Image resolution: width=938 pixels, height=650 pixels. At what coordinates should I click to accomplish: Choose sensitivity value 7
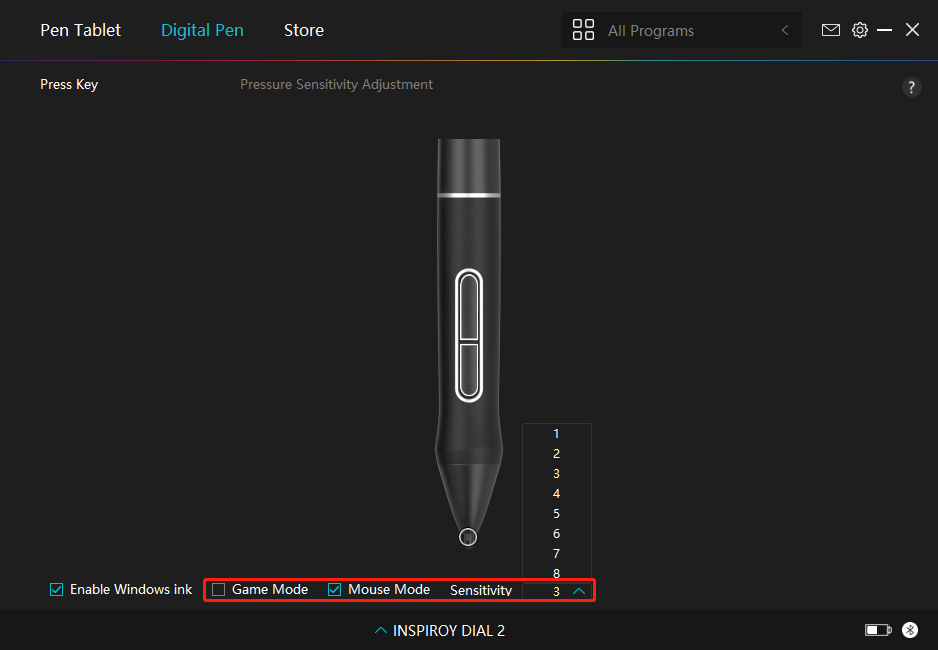click(x=556, y=554)
